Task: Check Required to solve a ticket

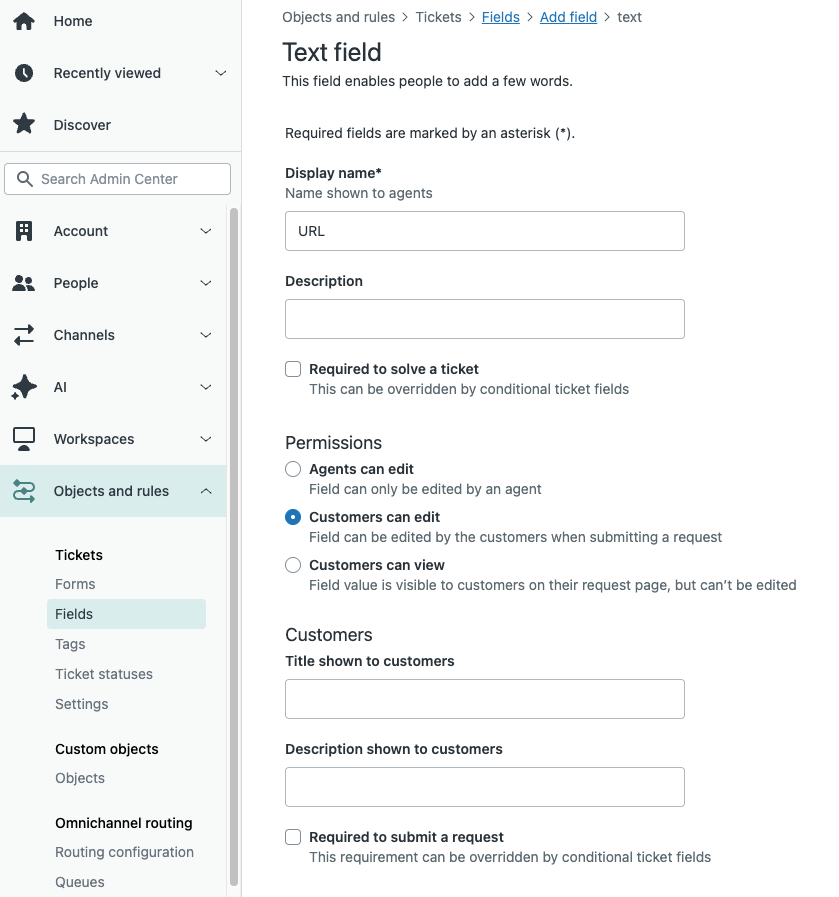Action: pos(293,369)
